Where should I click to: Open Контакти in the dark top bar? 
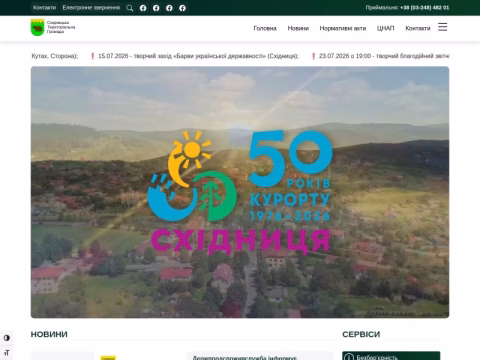click(44, 8)
